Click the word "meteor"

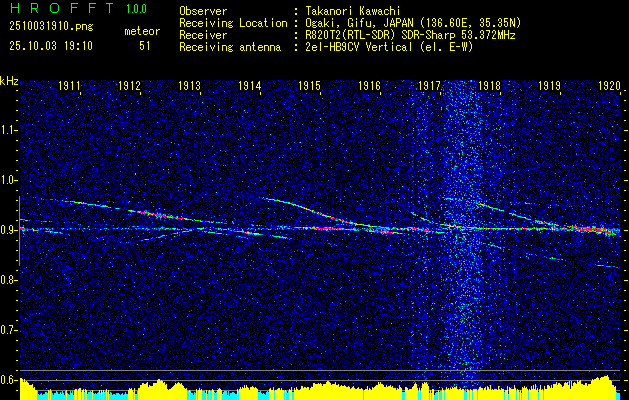coord(142,31)
